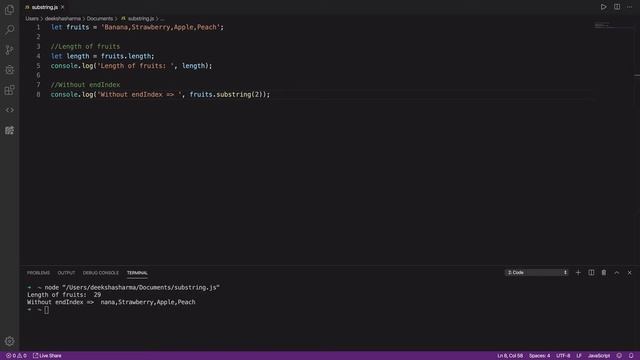Screen dimensions: 640x360
Task: Change indentation via Spaces: 4
Action: coord(539,356)
